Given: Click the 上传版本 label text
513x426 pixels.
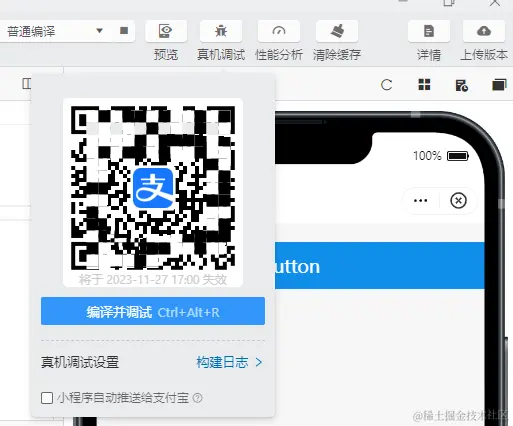Looking at the screenshot, I should coord(484,55).
